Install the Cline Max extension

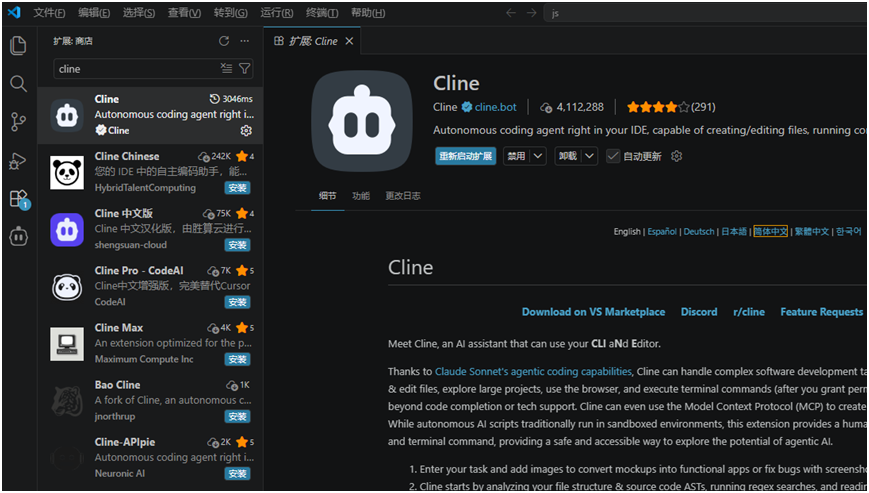(237, 359)
